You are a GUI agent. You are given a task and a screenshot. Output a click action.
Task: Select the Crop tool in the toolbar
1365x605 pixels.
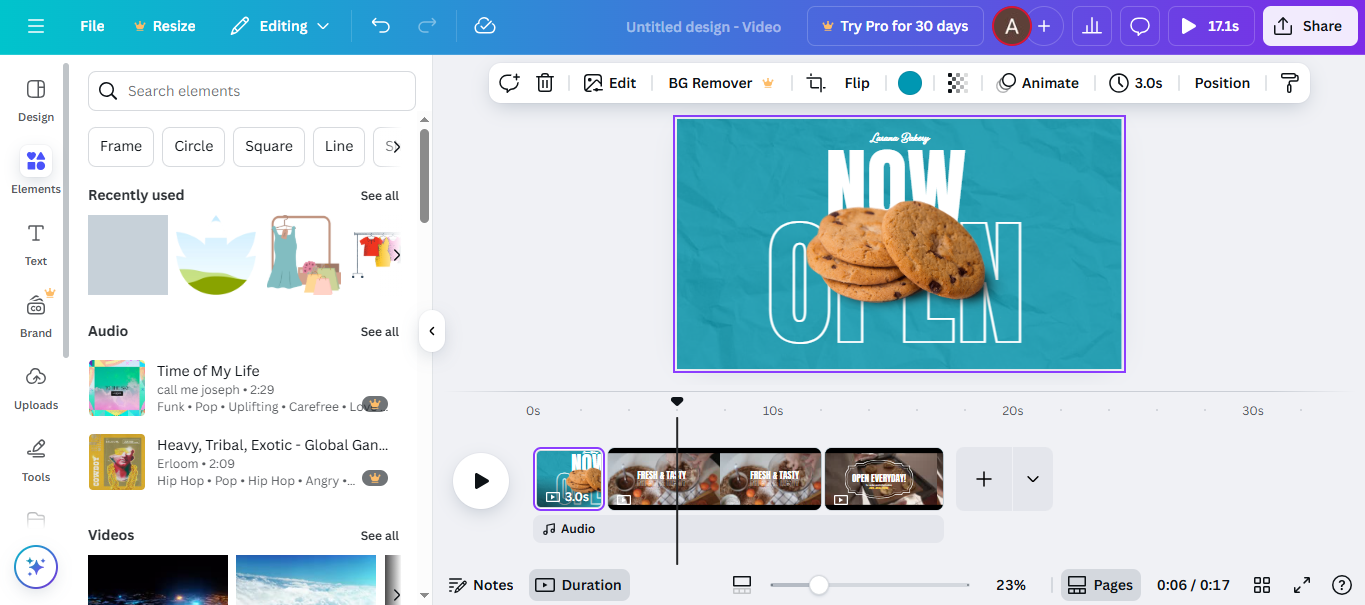pos(815,82)
